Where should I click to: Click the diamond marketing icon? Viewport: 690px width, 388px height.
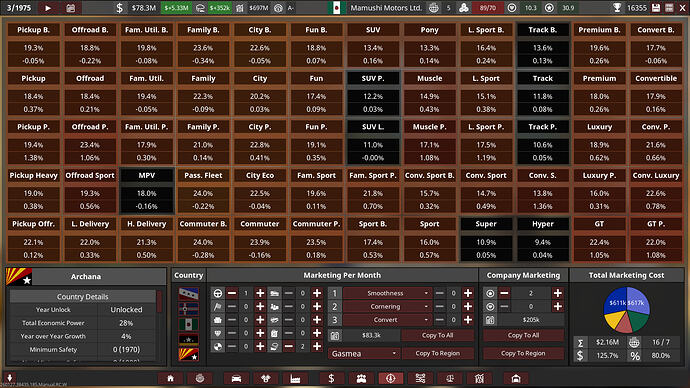217,333
